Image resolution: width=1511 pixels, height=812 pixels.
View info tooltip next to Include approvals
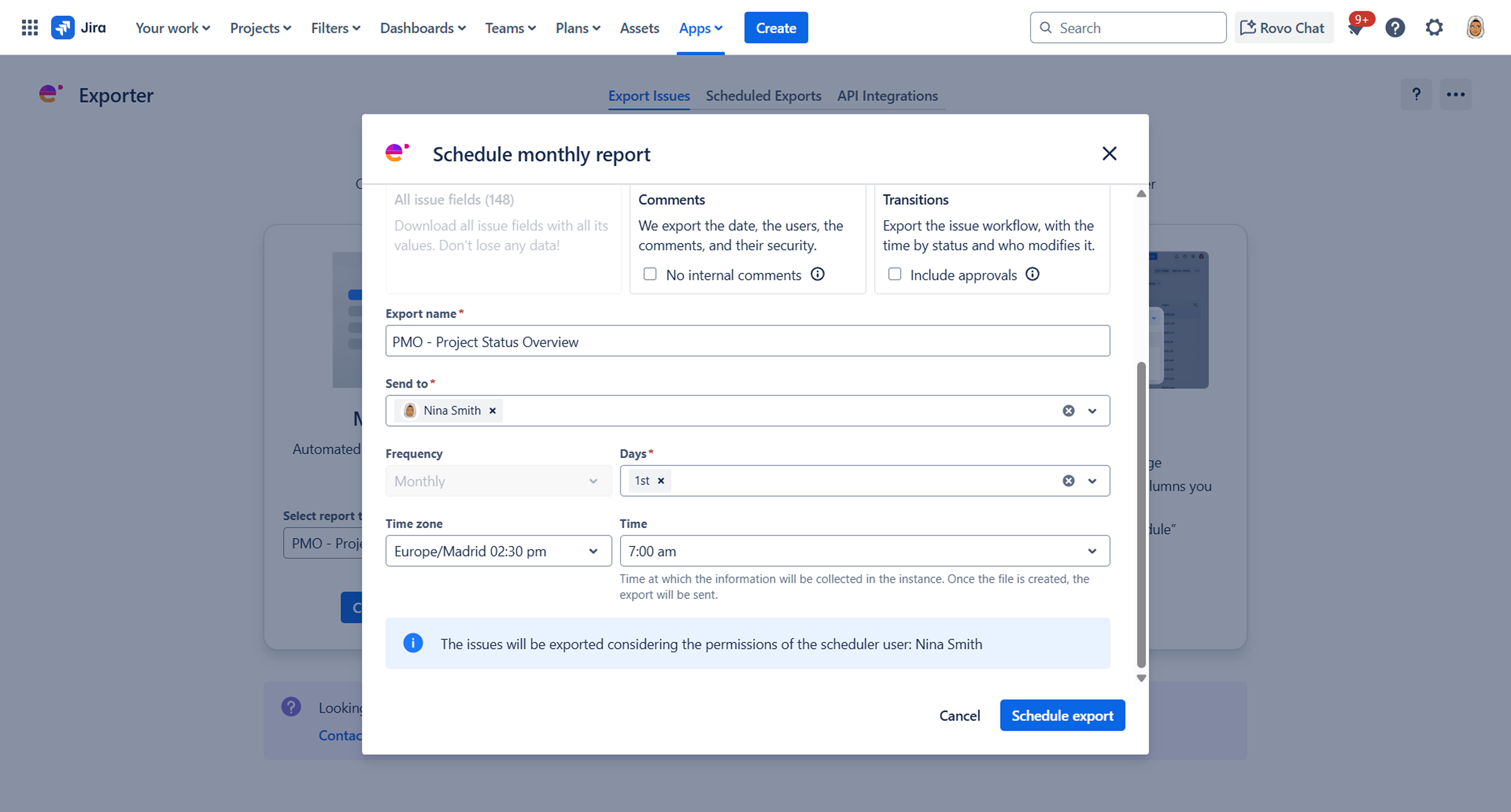click(x=1032, y=274)
